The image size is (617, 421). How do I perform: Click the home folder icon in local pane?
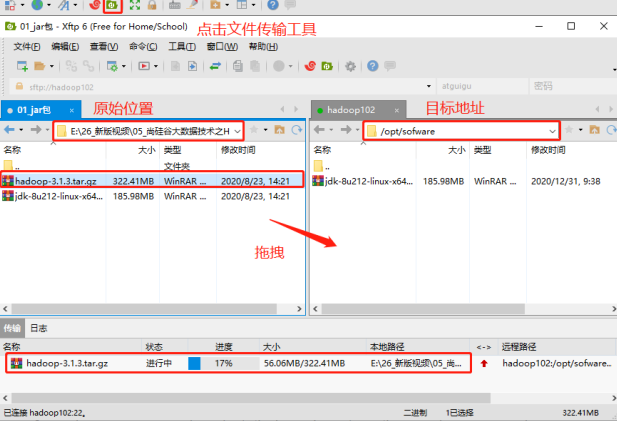point(279,129)
